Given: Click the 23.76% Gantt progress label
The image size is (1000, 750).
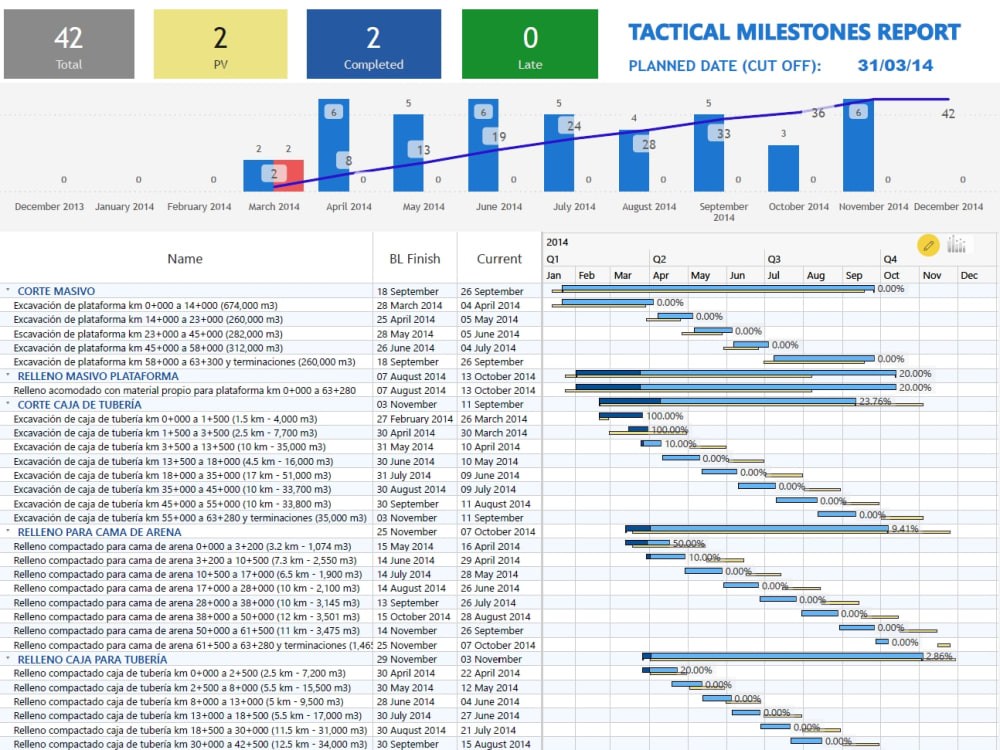Looking at the screenshot, I should [875, 401].
